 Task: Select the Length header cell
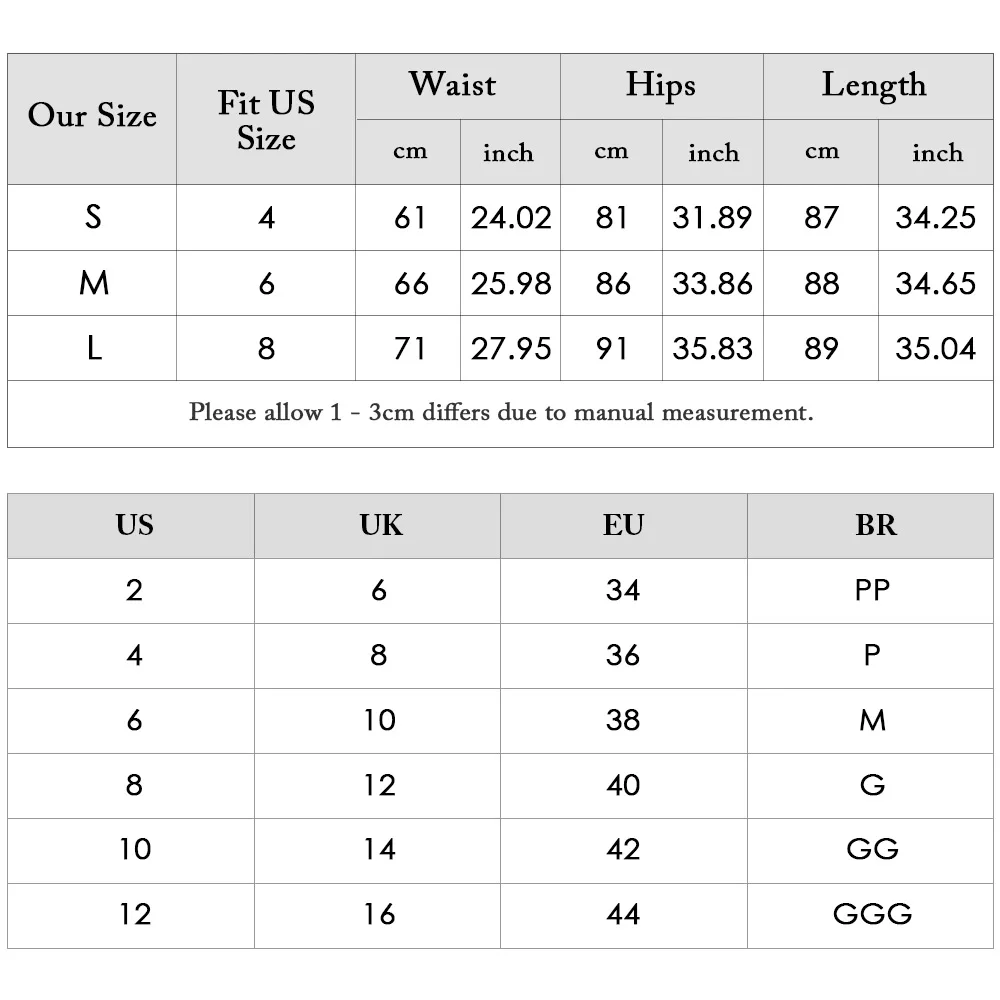[x=878, y=86]
